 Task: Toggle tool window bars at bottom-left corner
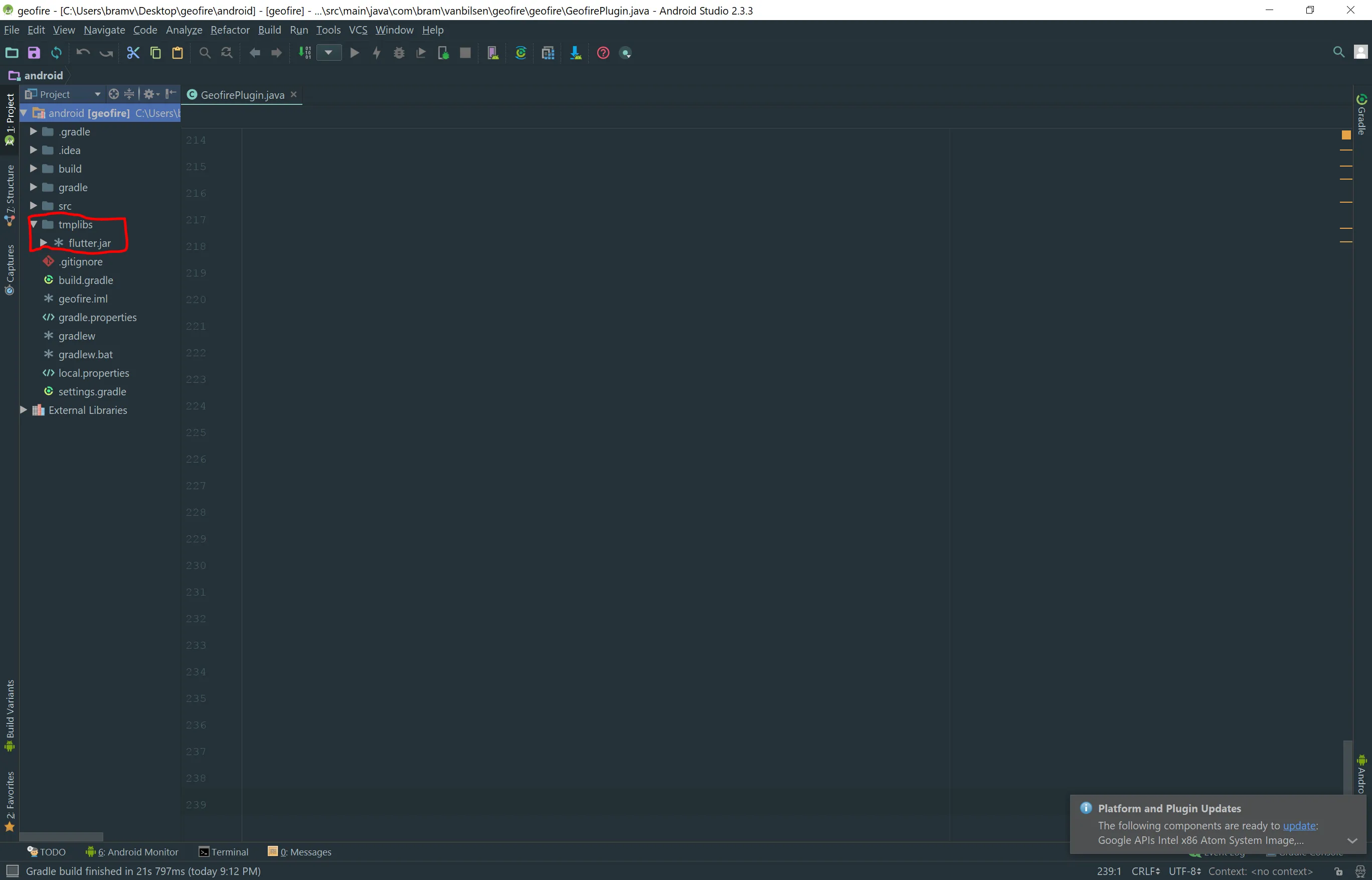point(12,871)
